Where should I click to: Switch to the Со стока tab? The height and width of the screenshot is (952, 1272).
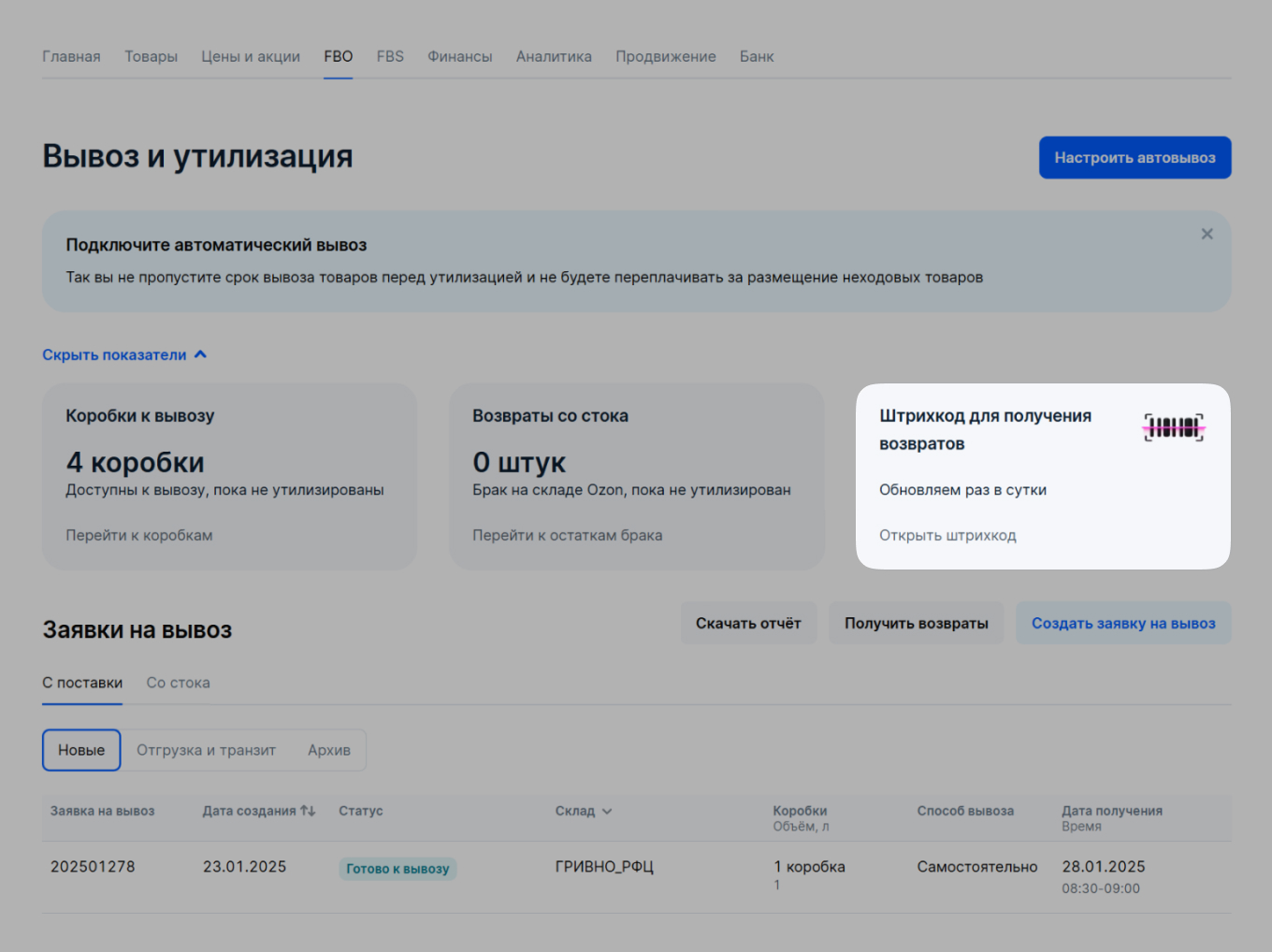(178, 683)
